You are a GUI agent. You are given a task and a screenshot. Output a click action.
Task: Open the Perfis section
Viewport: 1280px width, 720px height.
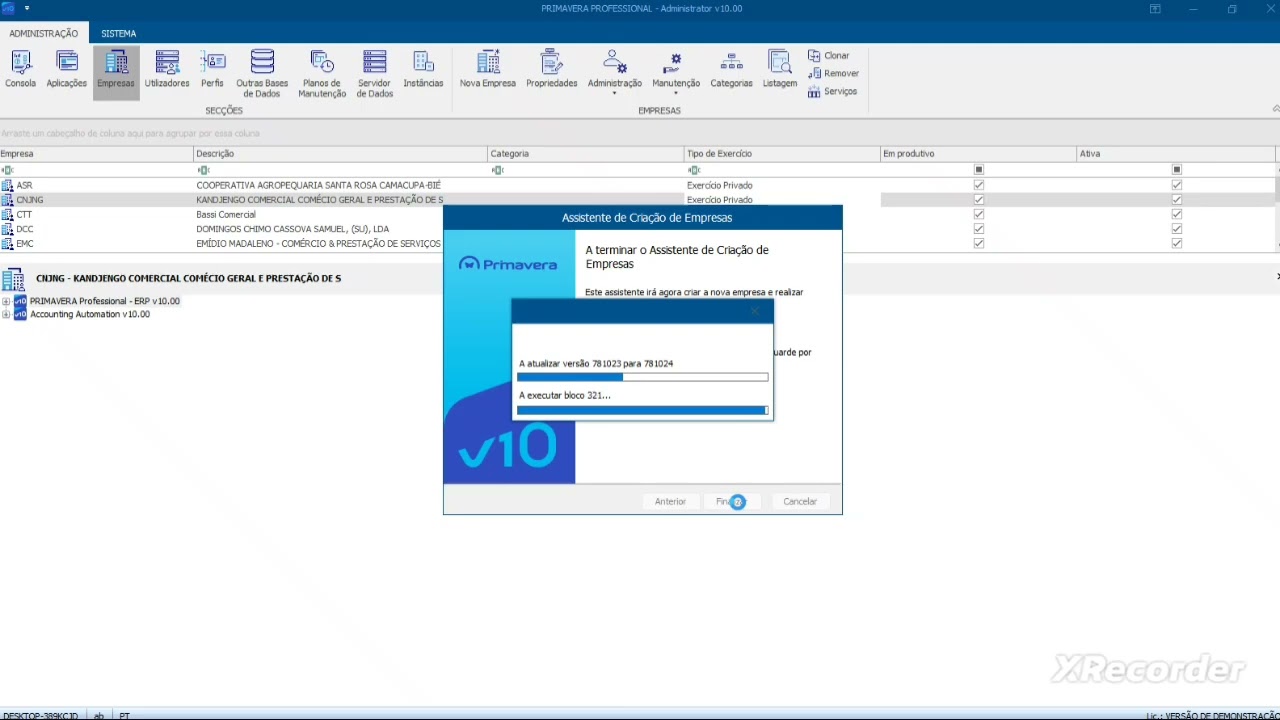coord(212,70)
